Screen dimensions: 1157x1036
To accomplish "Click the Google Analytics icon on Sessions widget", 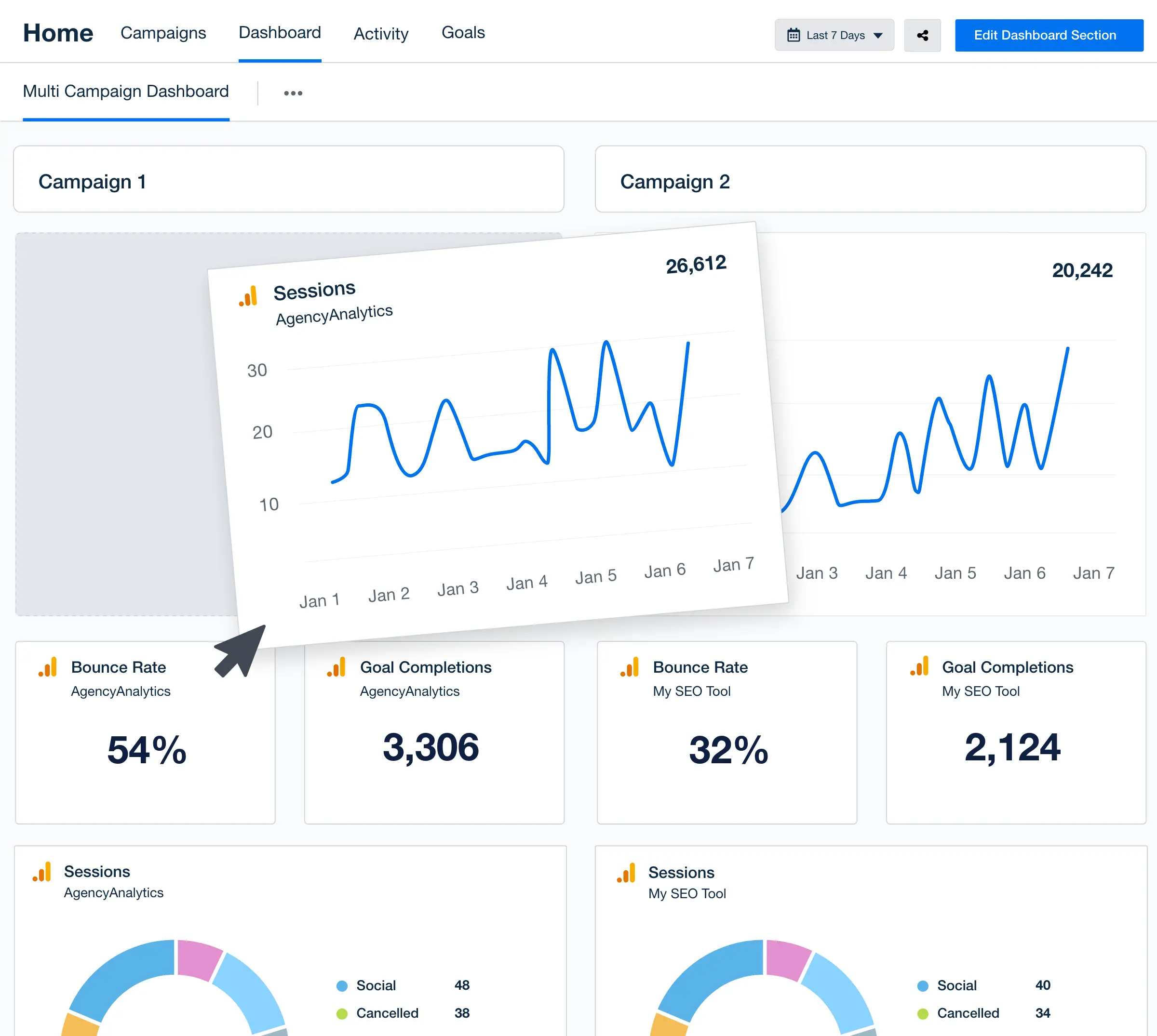I will (248, 296).
